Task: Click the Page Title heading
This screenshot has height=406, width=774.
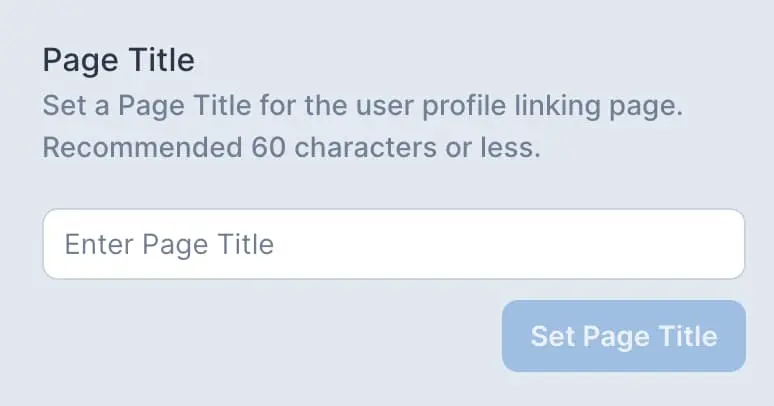Action: coord(118,60)
